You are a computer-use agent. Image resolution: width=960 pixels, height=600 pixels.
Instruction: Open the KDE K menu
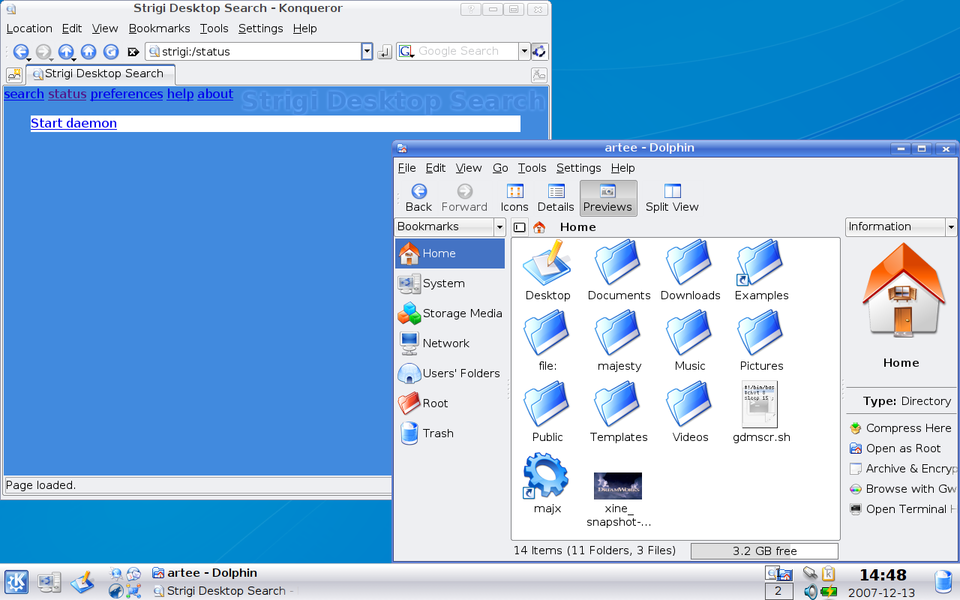point(16,581)
